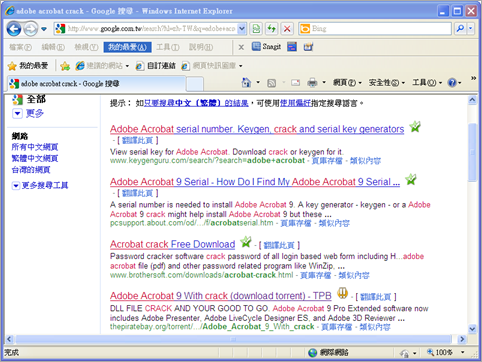This screenshot has width=482, height=362.
Task: Open the Snagit toolbar button
Action: [x=266, y=47]
